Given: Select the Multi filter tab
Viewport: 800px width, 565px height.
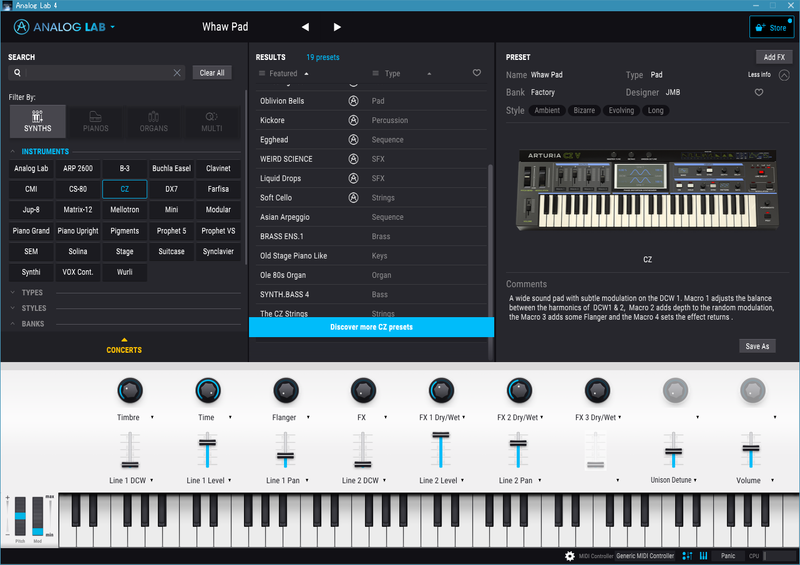Looking at the screenshot, I should tap(212, 121).
